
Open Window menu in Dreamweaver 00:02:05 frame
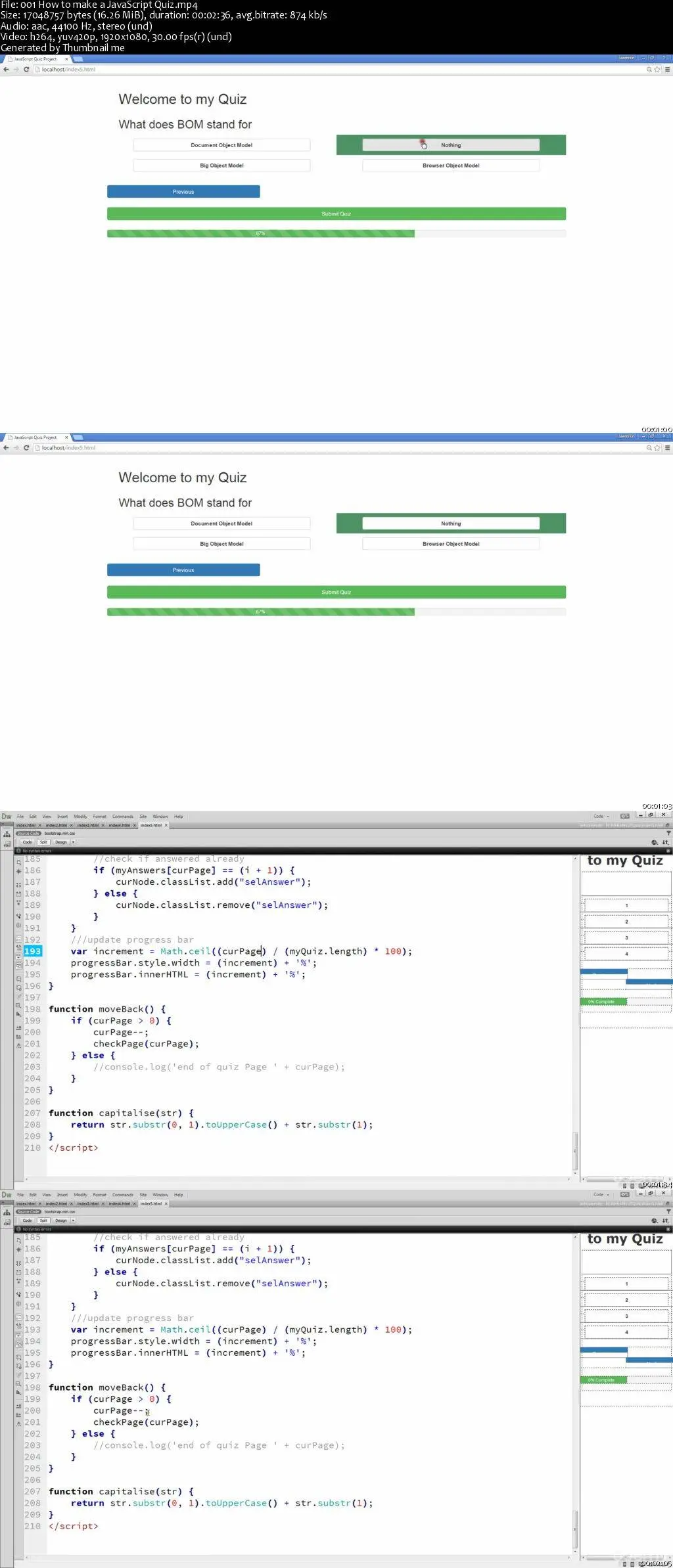160,1195
